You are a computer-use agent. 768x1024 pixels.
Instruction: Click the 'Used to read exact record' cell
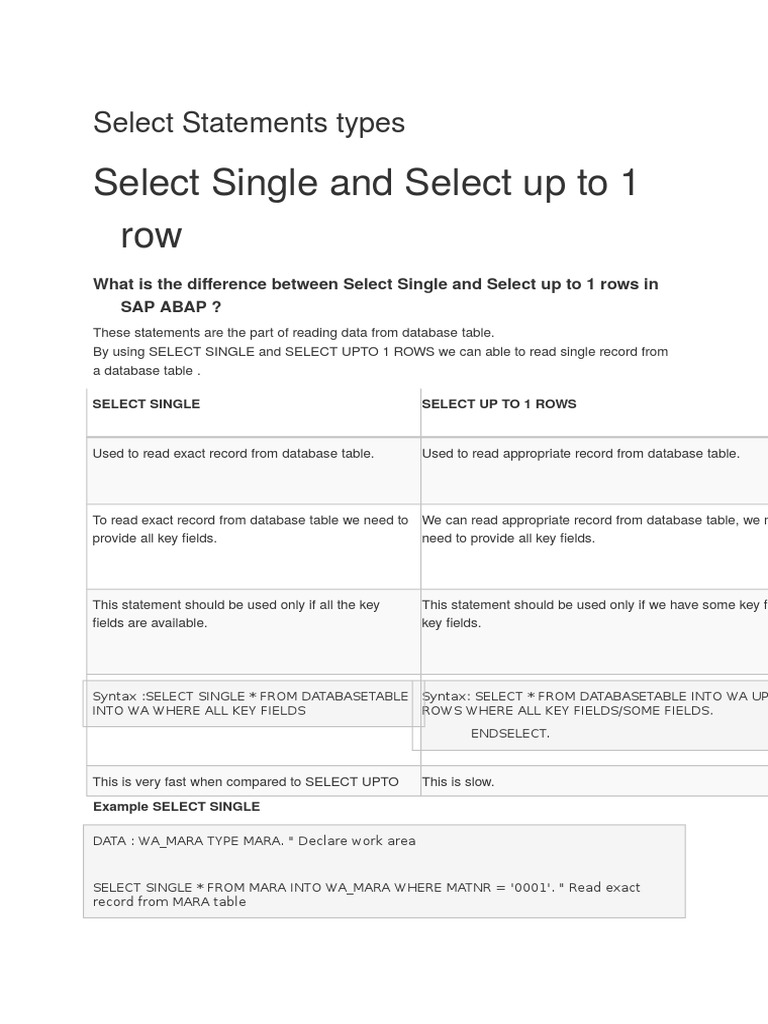coord(233,453)
